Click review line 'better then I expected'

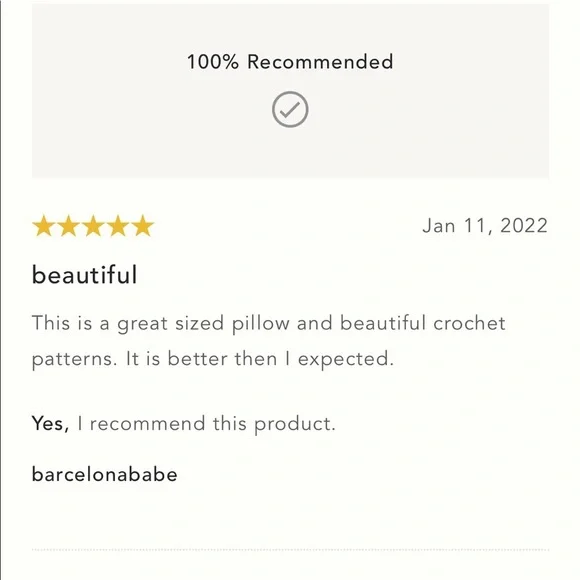click(280, 359)
